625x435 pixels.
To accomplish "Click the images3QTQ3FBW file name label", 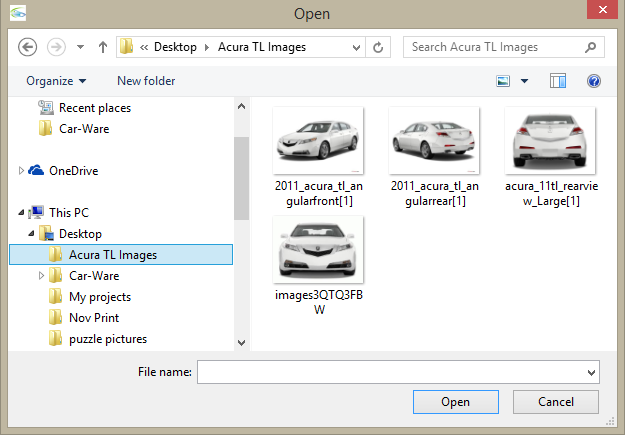I will [319, 302].
